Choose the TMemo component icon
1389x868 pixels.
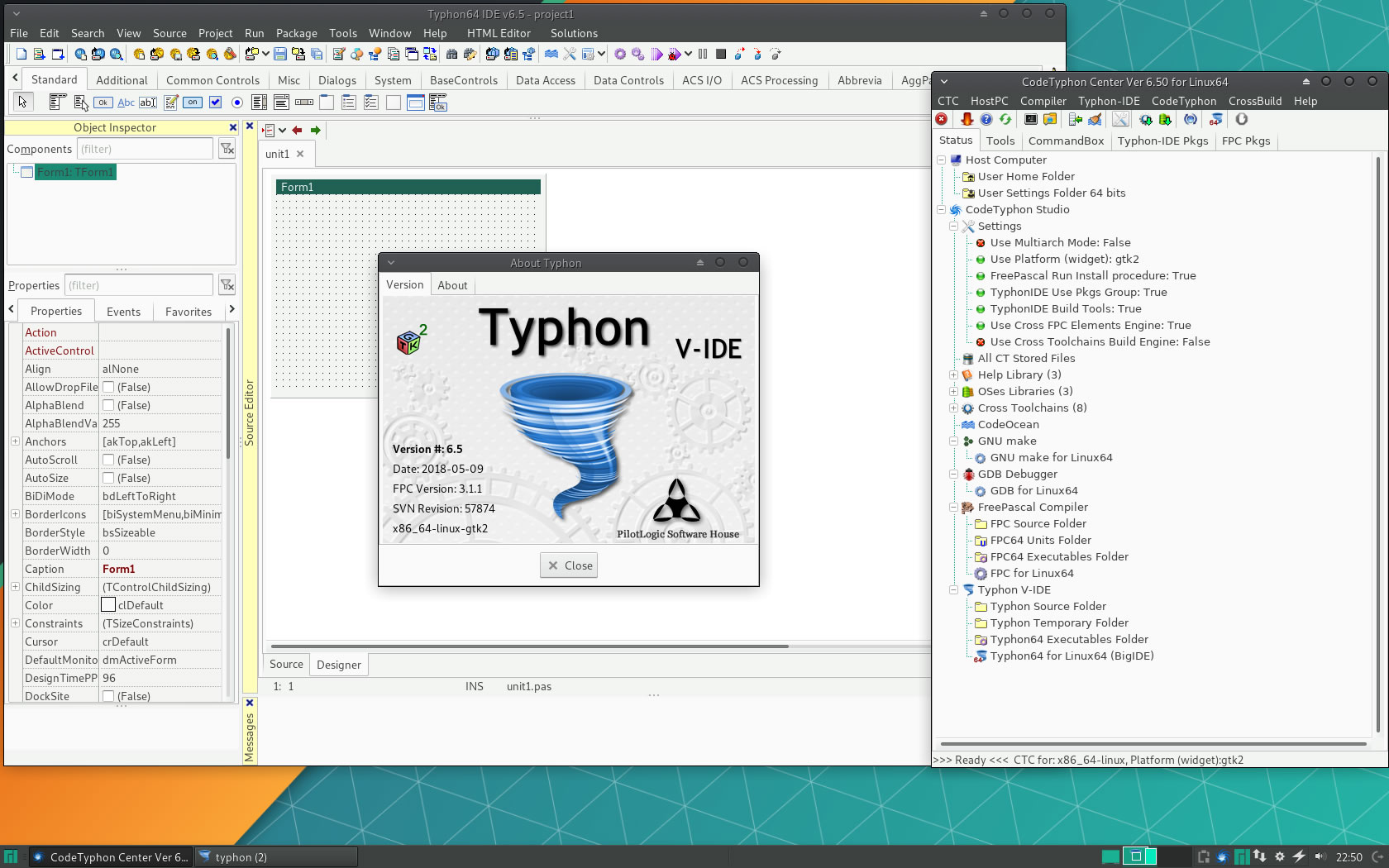click(170, 103)
